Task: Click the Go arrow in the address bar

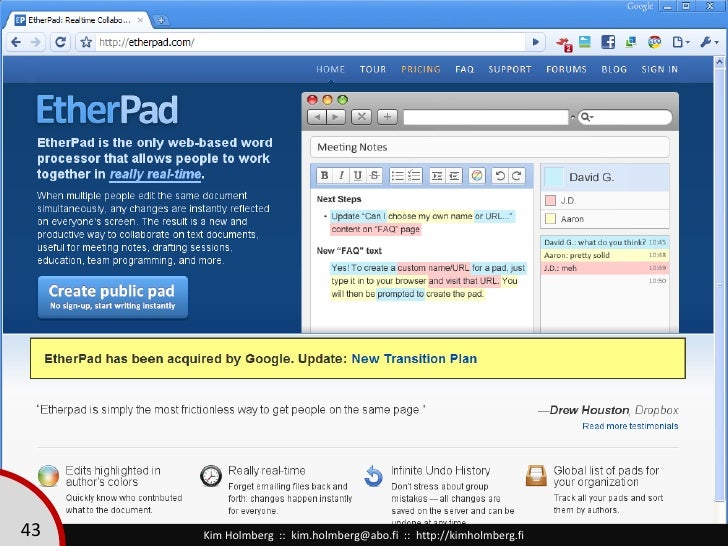Action: (x=535, y=42)
